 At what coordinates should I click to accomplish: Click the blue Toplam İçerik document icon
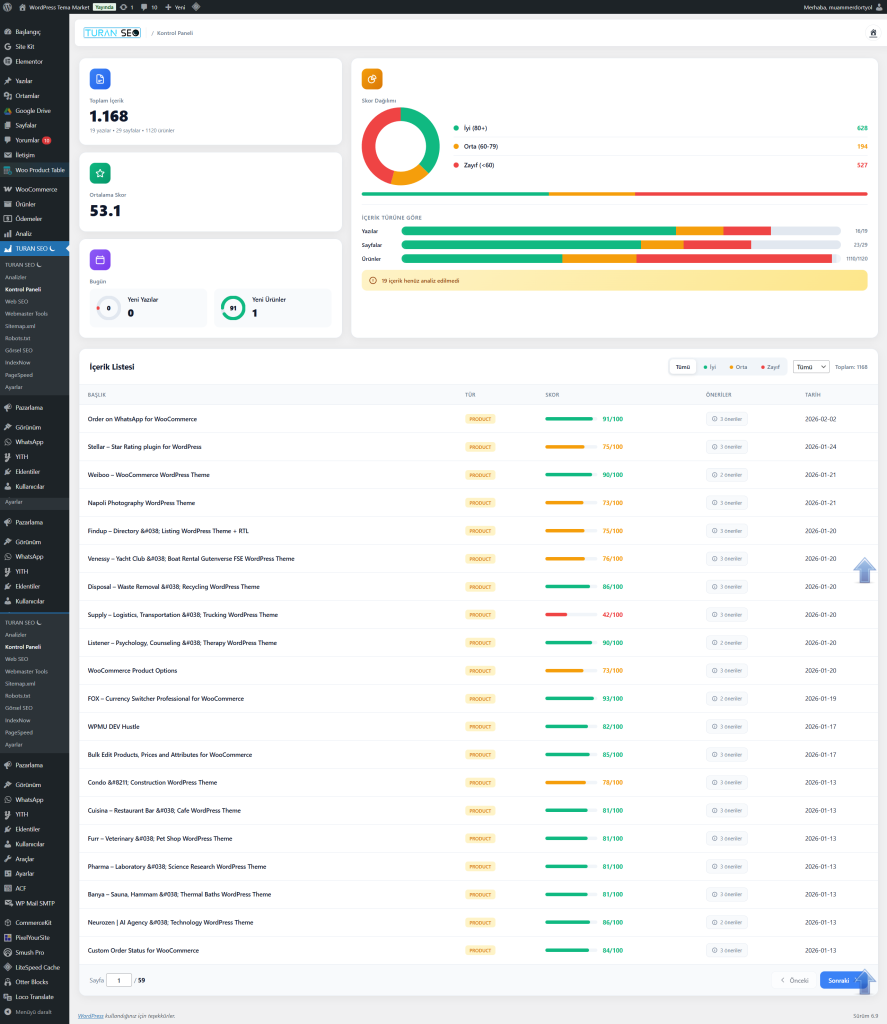100,79
